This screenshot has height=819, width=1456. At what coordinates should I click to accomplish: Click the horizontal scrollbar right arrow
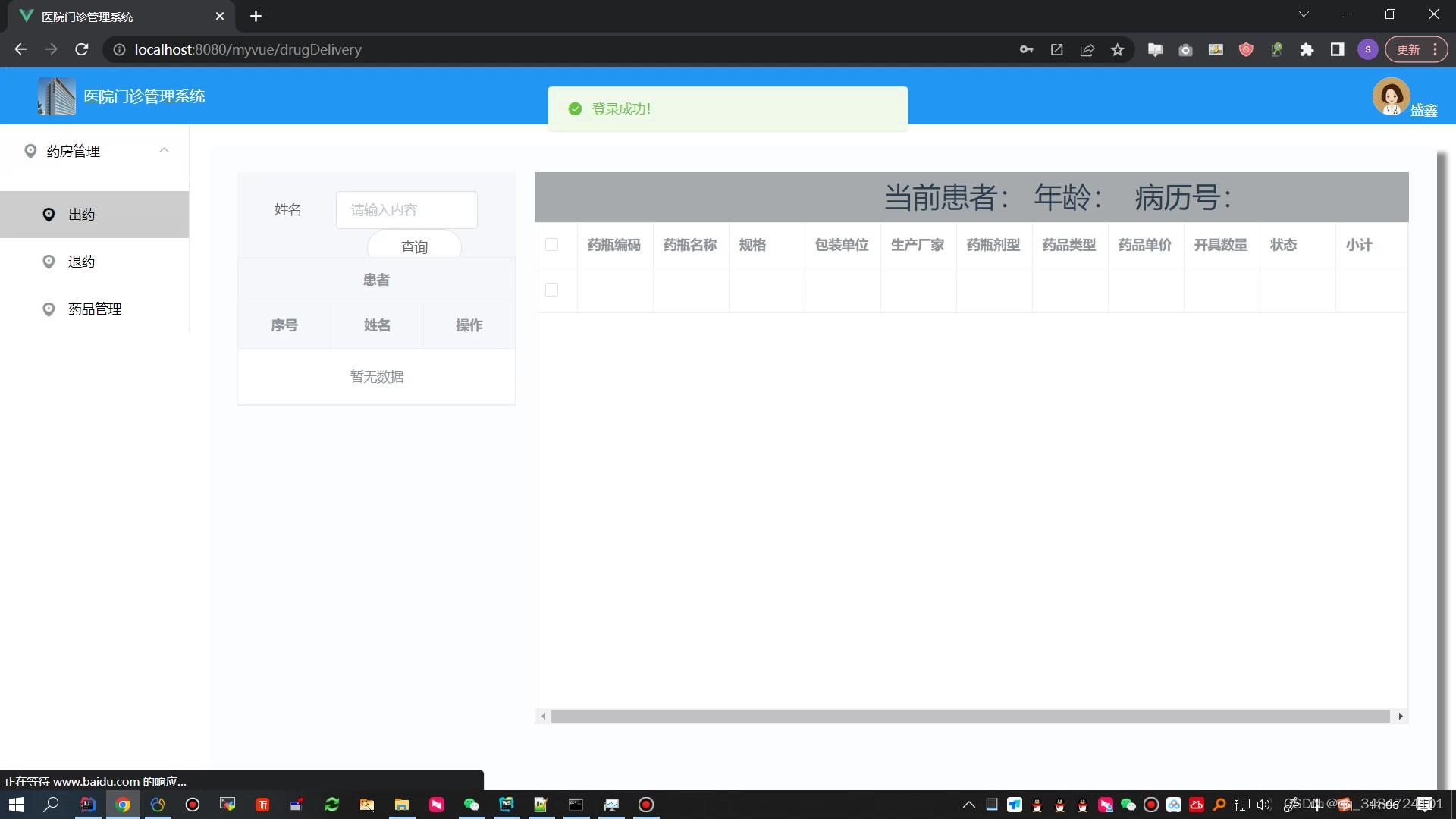(x=1400, y=716)
